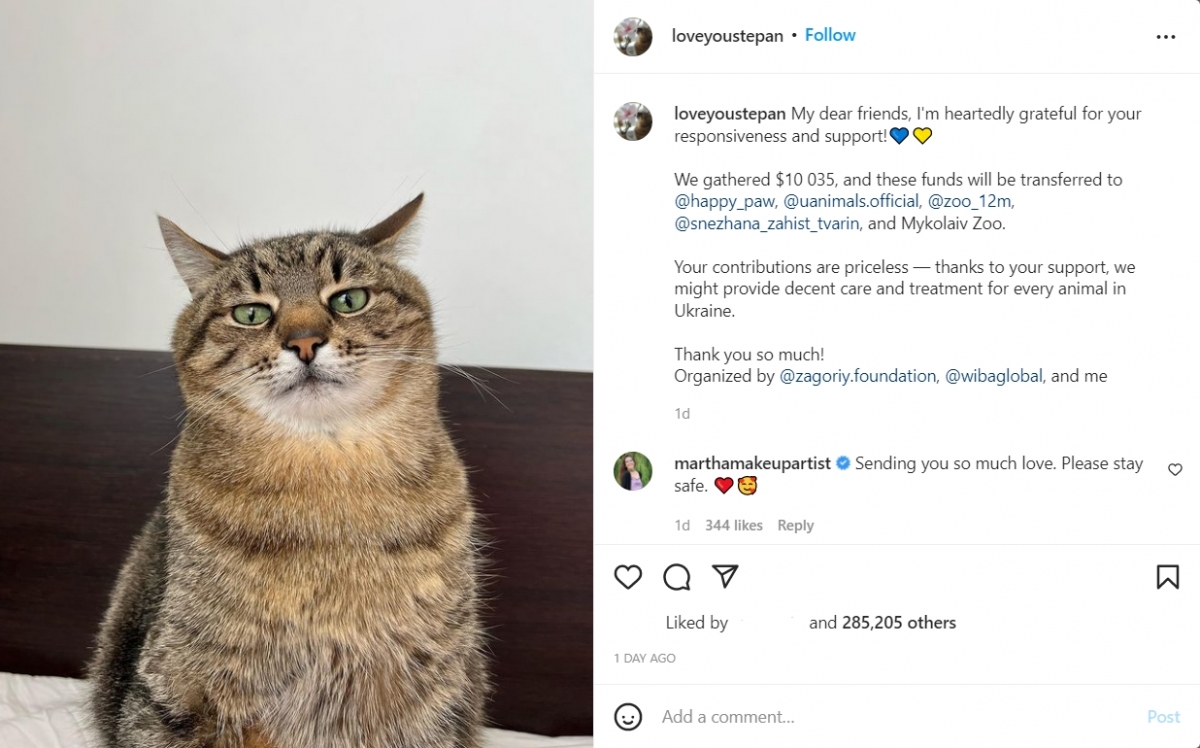Like marthamakeupartist's comment heart
This screenshot has width=1200, height=748.
[1175, 469]
